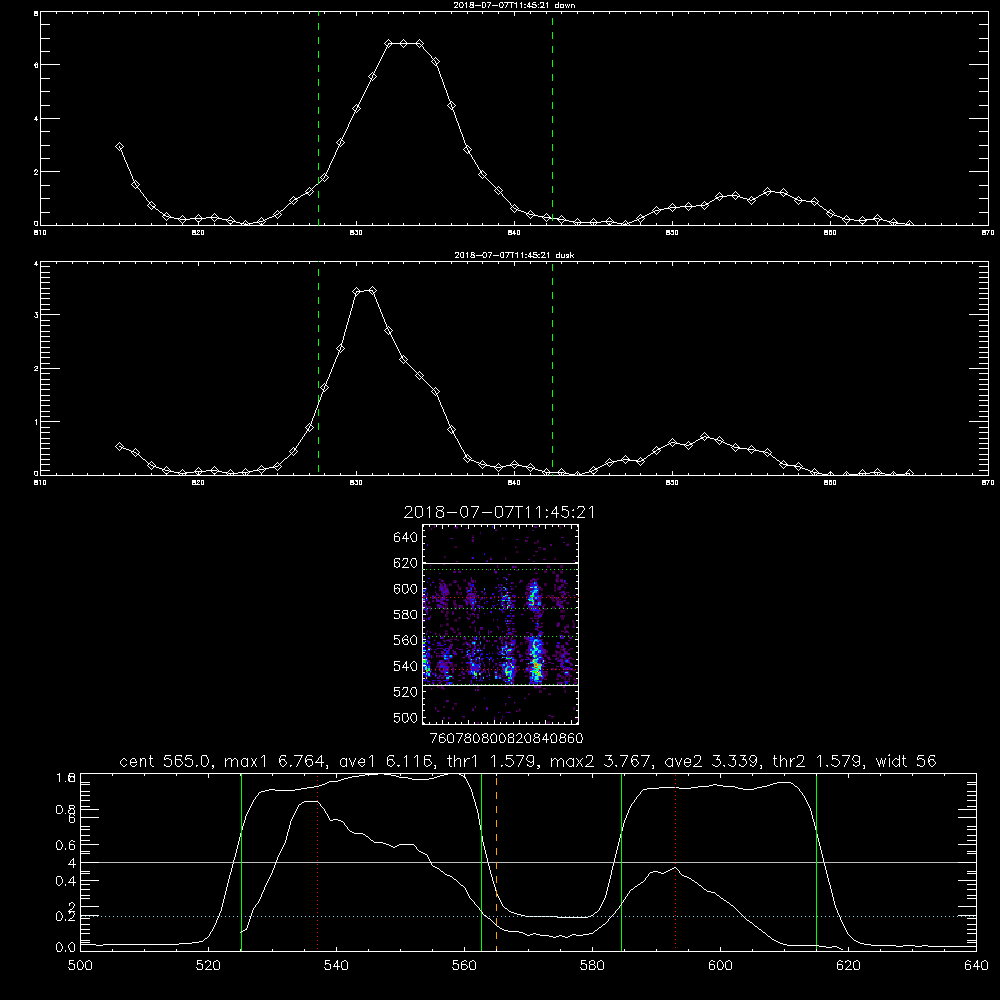Image resolution: width=1000 pixels, height=1000 pixels.
Task: Click the '500' y-axis label beside the spectral image
Action: 406,717
